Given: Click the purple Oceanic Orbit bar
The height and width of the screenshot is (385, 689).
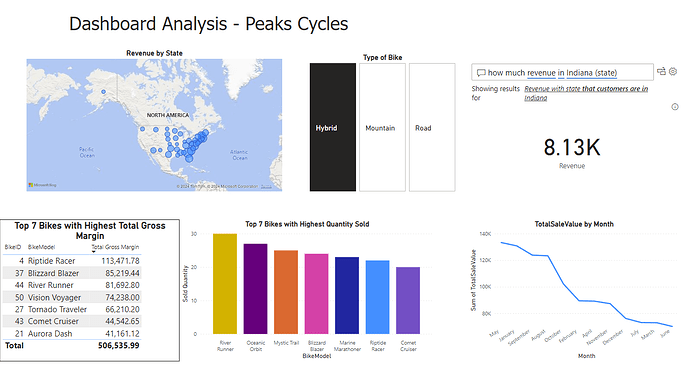Looking at the screenshot, I should [255, 289].
